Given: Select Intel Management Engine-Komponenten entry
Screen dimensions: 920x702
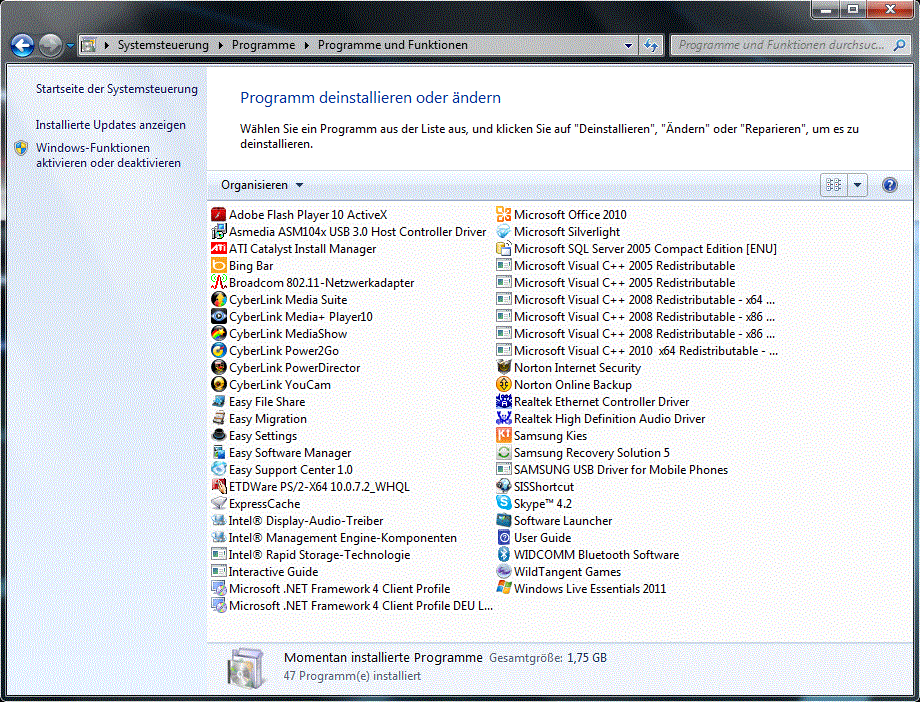Looking at the screenshot, I should click(x=334, y=538).
